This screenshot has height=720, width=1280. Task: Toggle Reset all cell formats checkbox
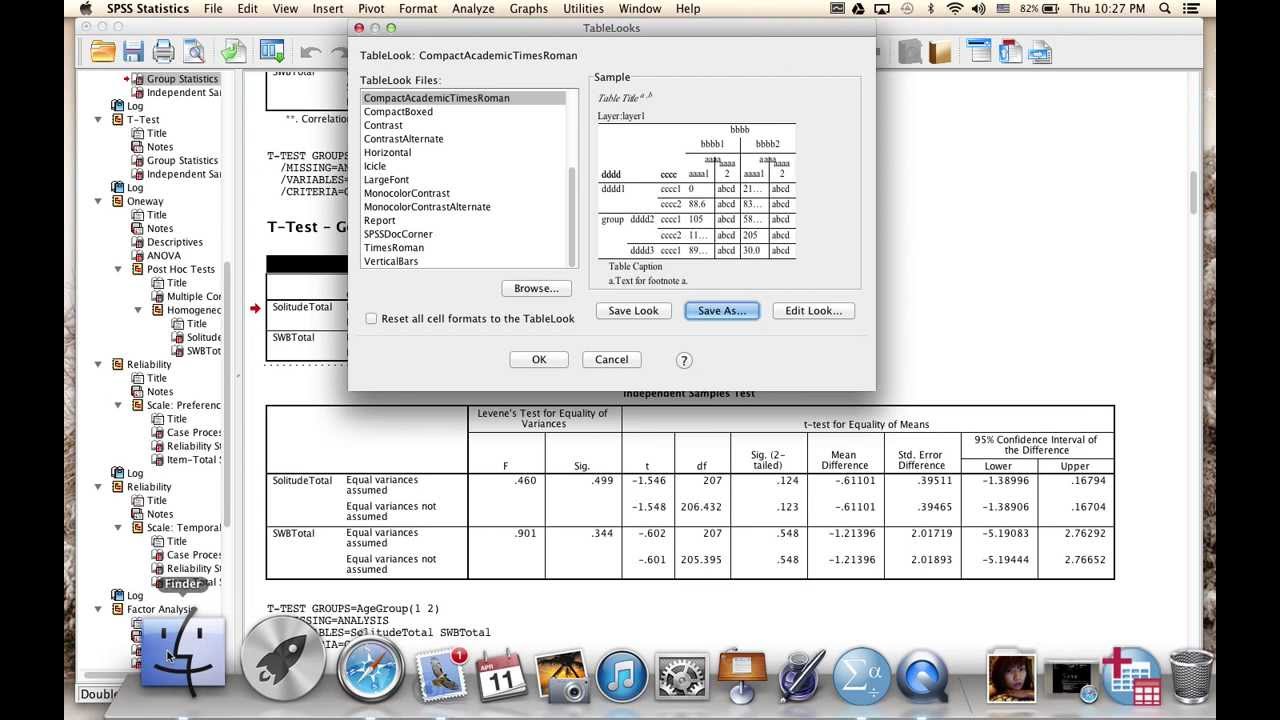[x=371, y=319]
